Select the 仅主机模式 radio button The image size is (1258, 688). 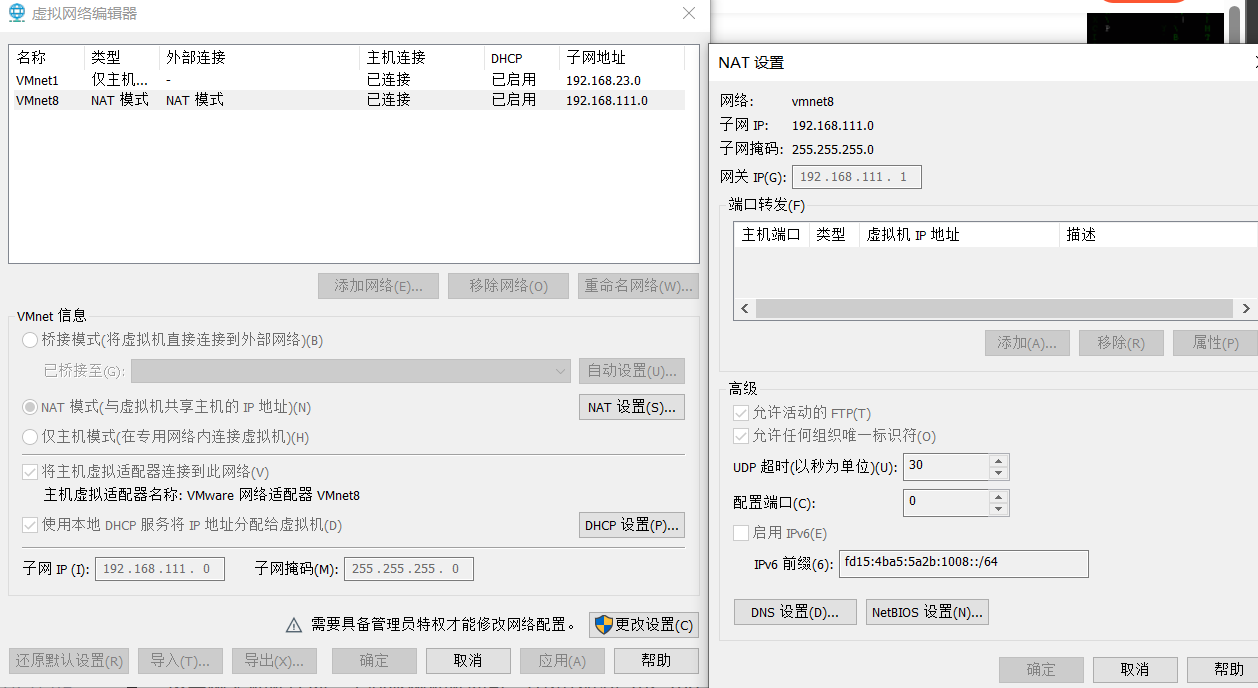[x=30, y=437]
